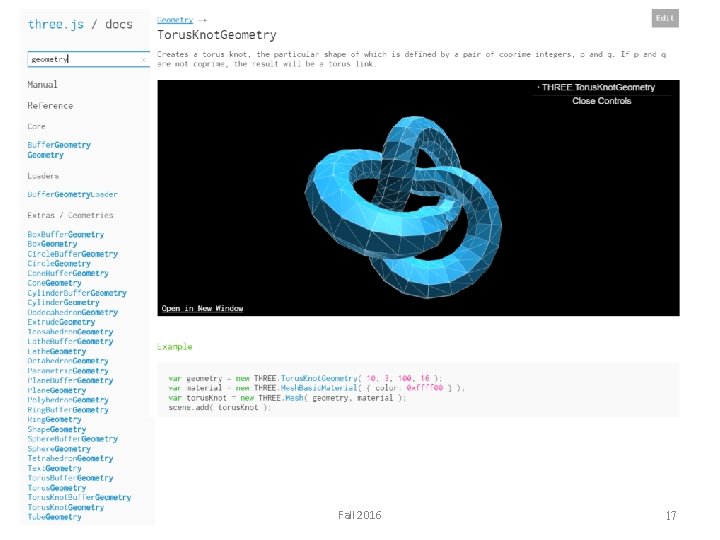Open PlaneGeometry docs page

click(x=57, y=391)
